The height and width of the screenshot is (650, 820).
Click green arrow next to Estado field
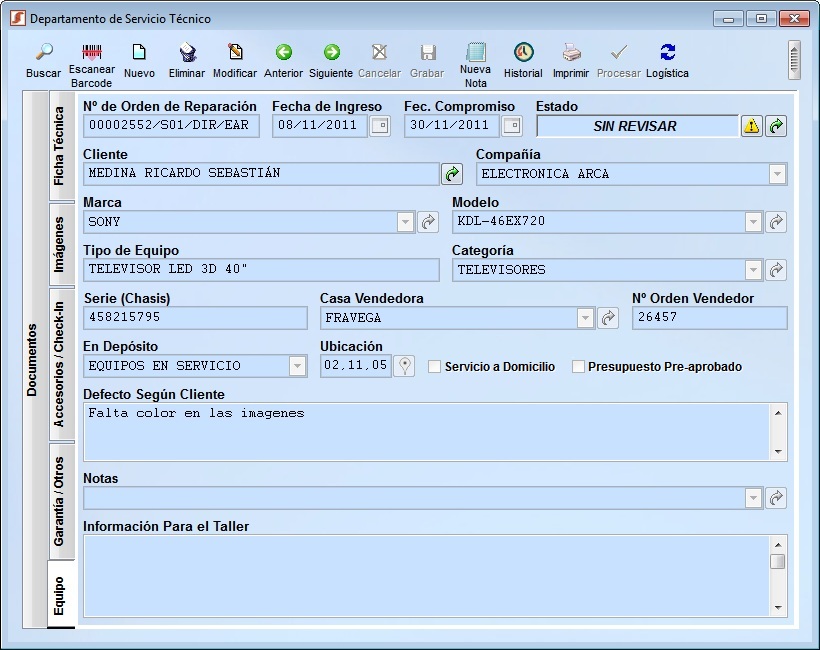776,126
